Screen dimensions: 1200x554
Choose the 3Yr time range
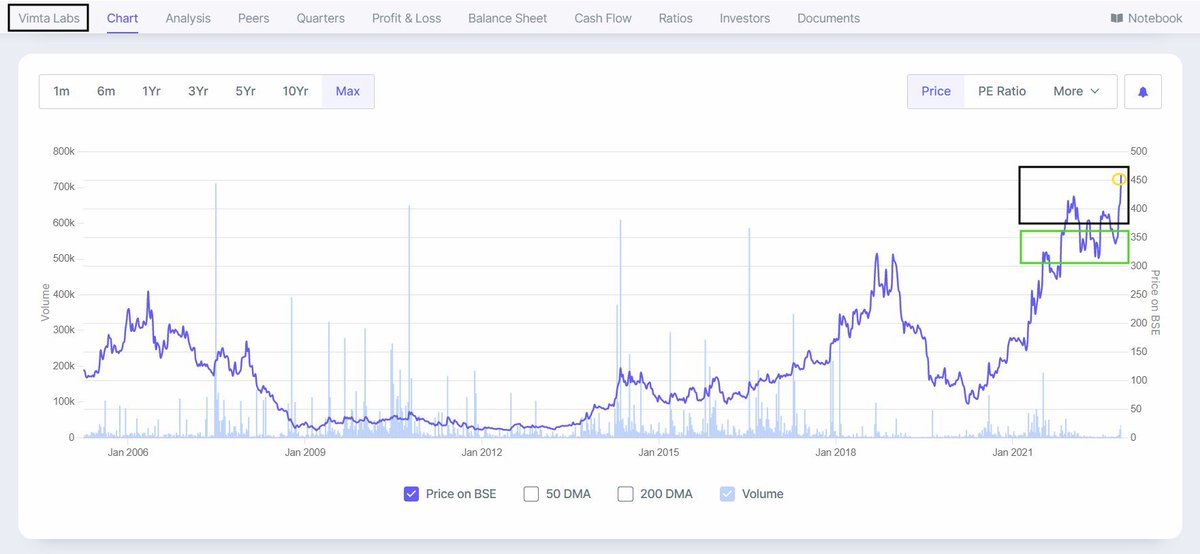pos(198,91)
